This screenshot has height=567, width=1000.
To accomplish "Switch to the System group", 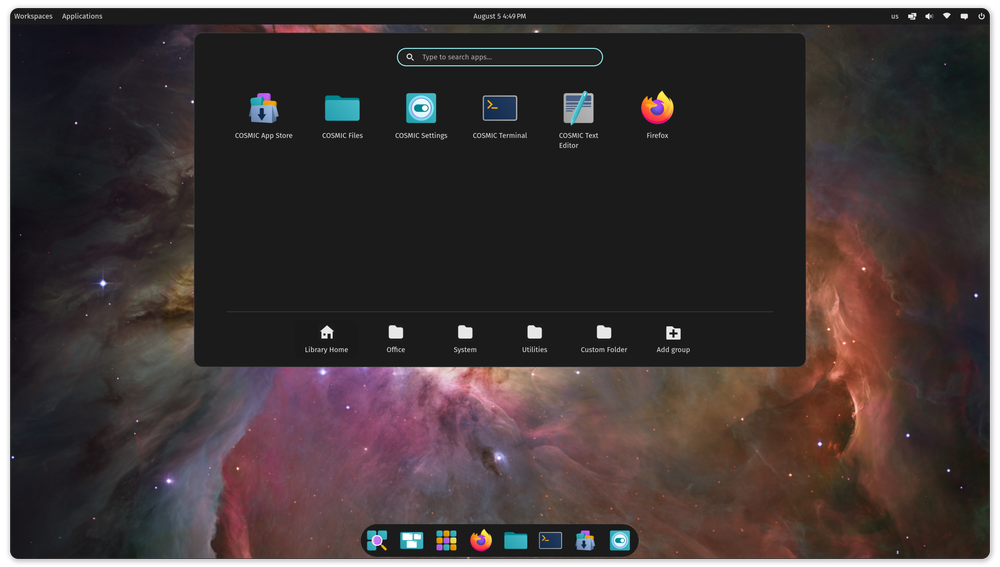I will (465, 339).
